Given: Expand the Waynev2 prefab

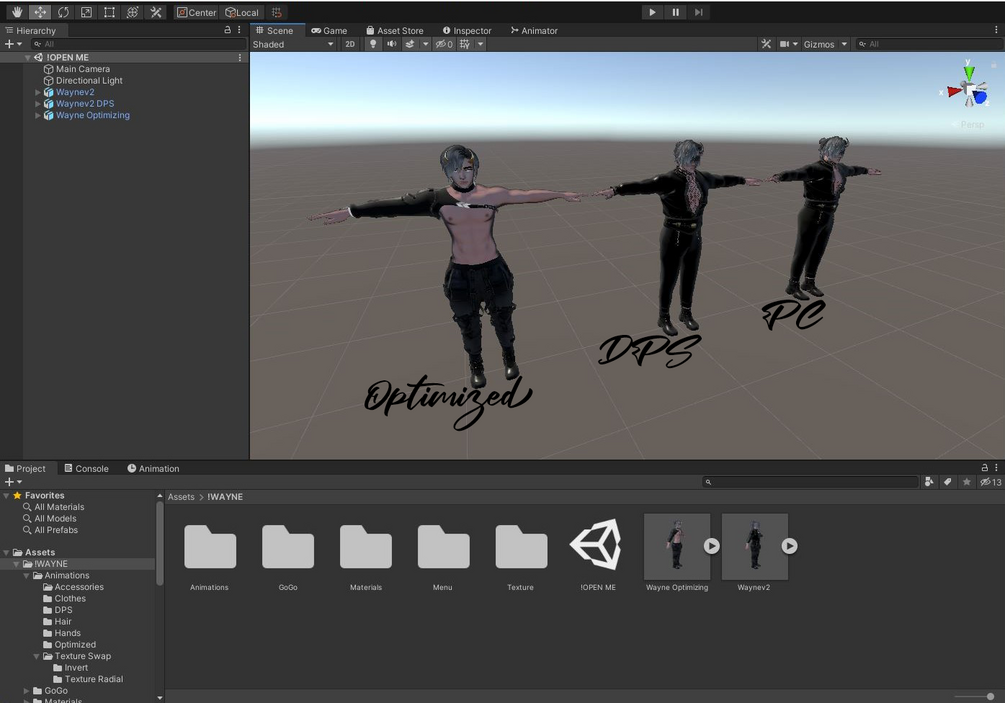Looking at the screenshot, I should click(38, 92).
